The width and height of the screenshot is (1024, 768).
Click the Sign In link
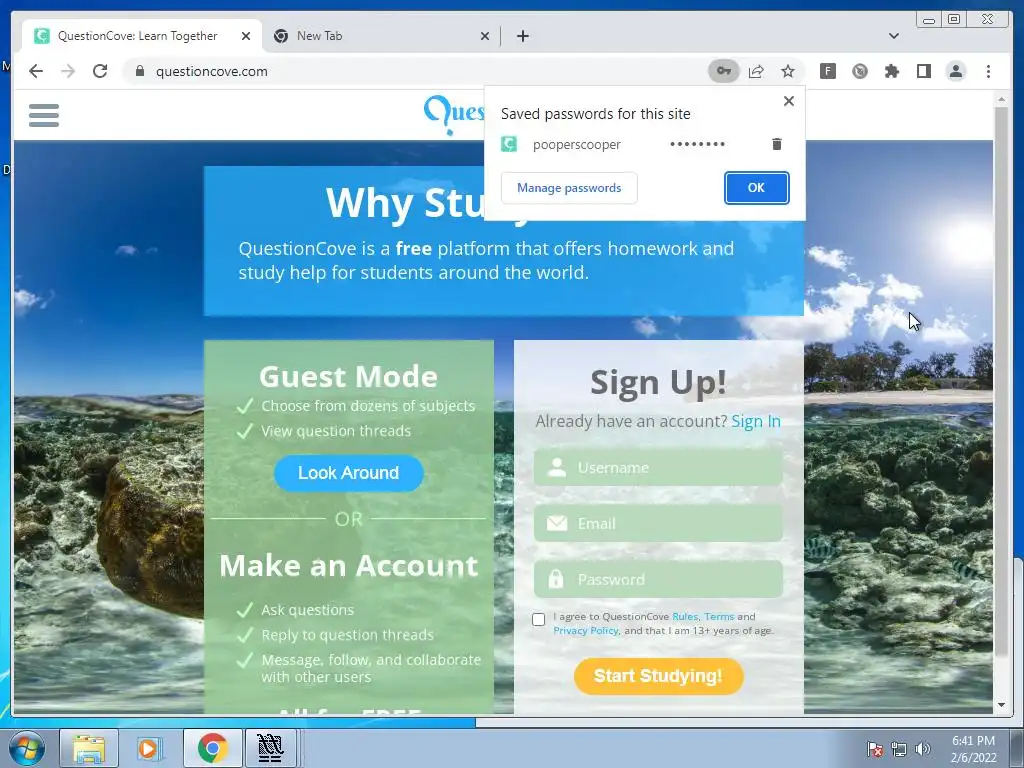point(756,421)
